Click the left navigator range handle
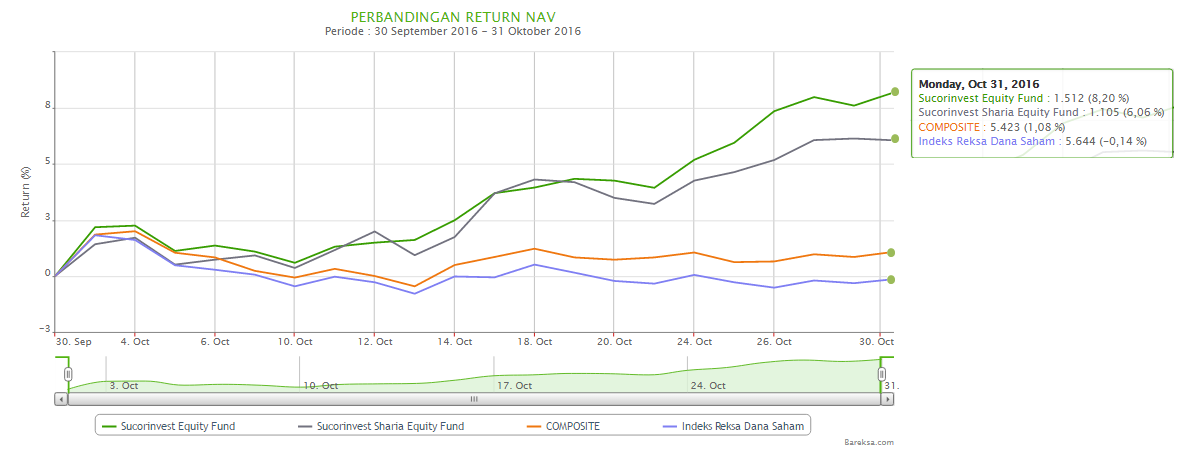Image resolution: width=1180 pixels, height=468 pixels. click(x=68, y=374)
